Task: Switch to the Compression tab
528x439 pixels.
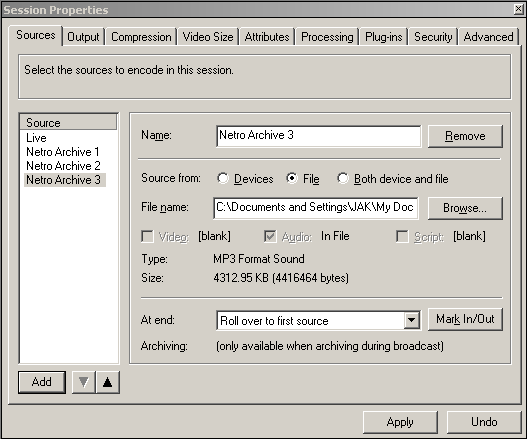Action: click(x=141, y=37)
